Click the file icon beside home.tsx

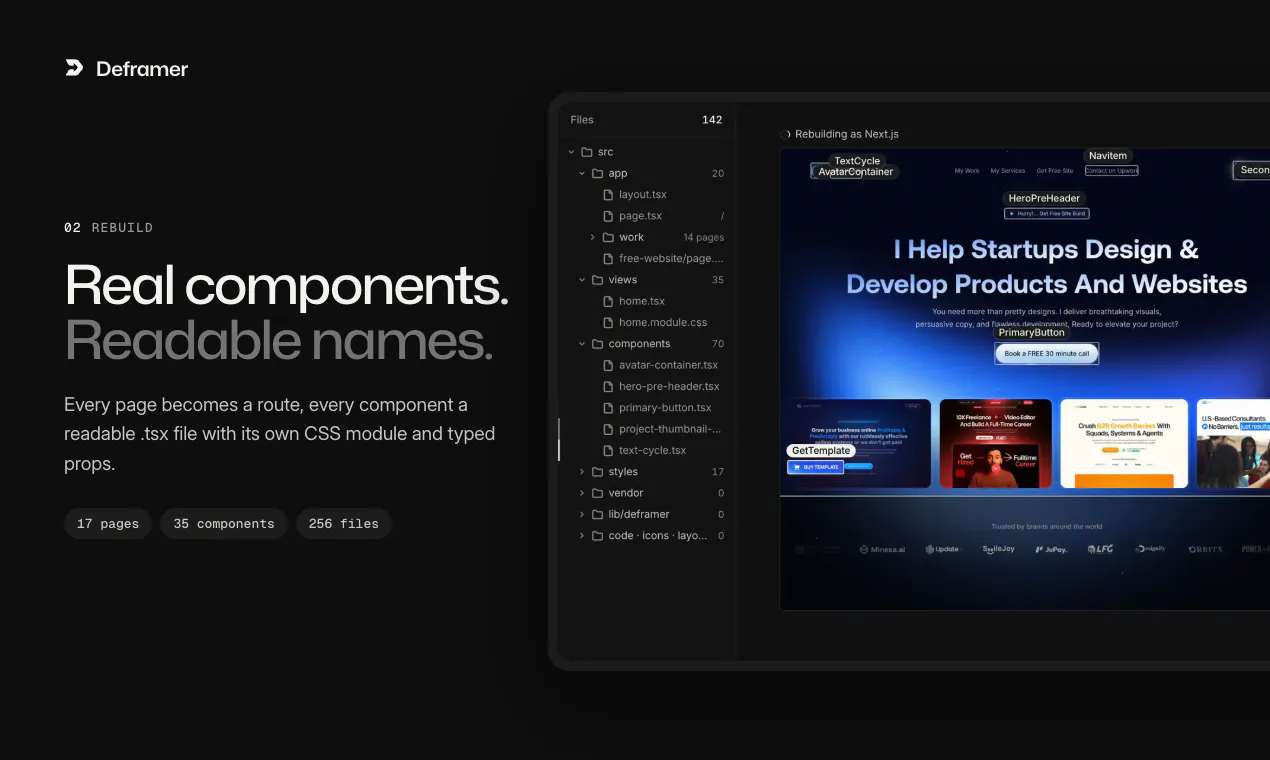[608, 301]
